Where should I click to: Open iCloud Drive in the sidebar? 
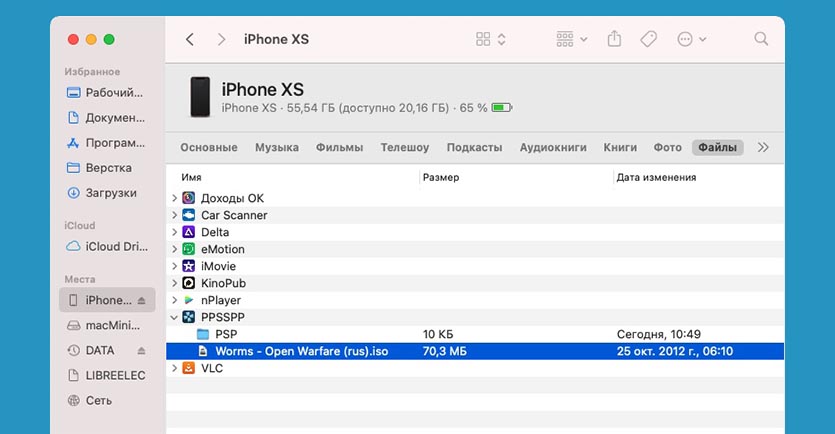point(107,247)
